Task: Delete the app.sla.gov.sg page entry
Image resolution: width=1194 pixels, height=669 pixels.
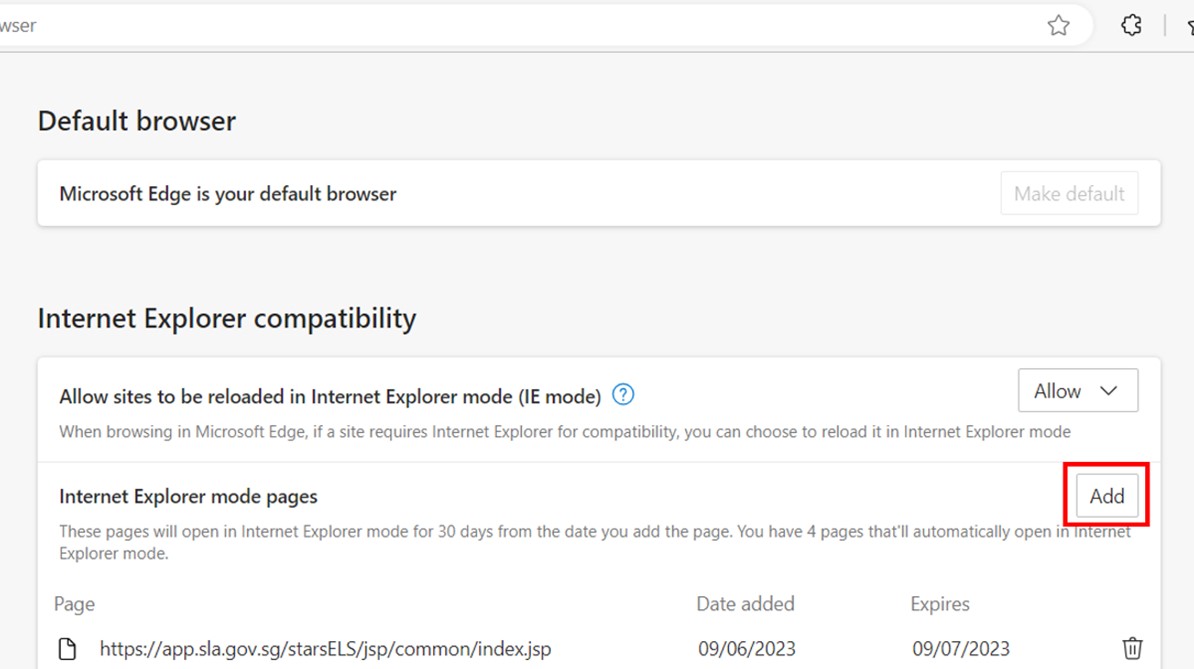Action: pos(1132,648)
